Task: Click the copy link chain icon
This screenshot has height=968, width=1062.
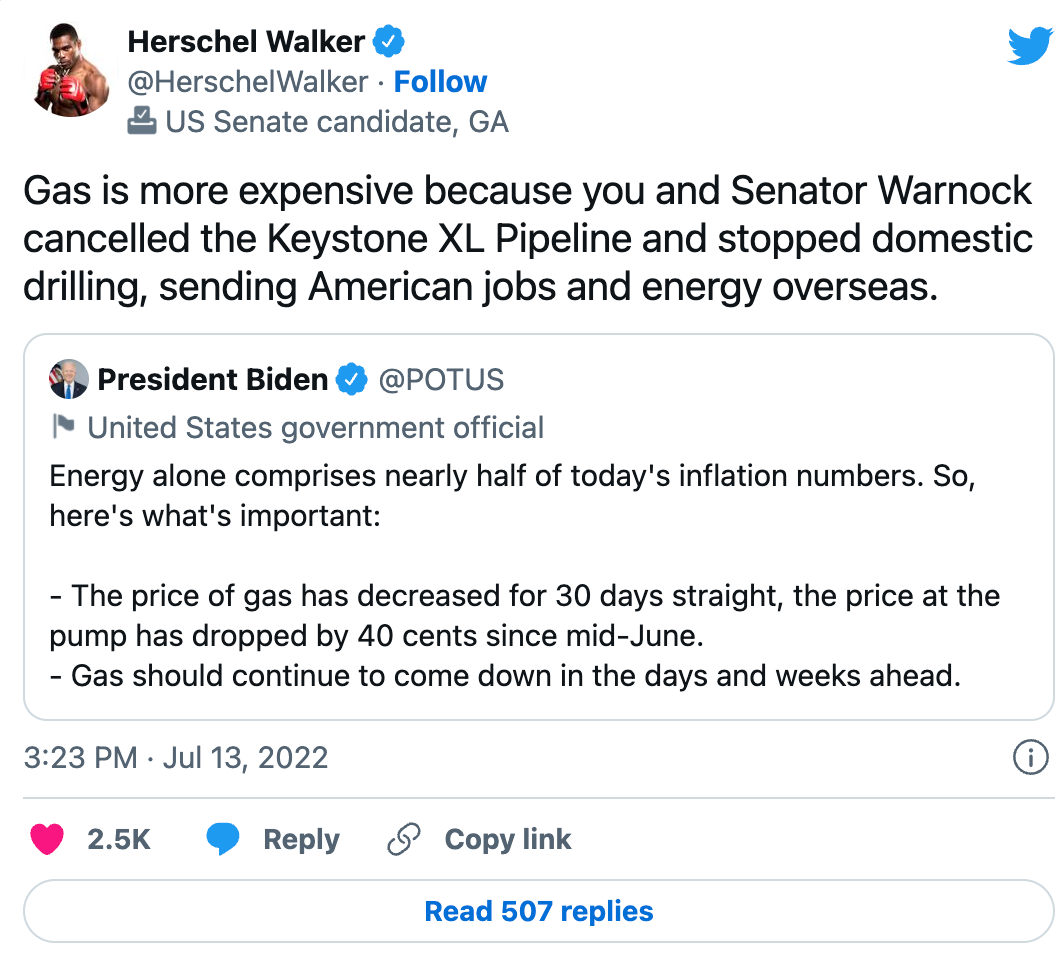Action: click(403, 839)
